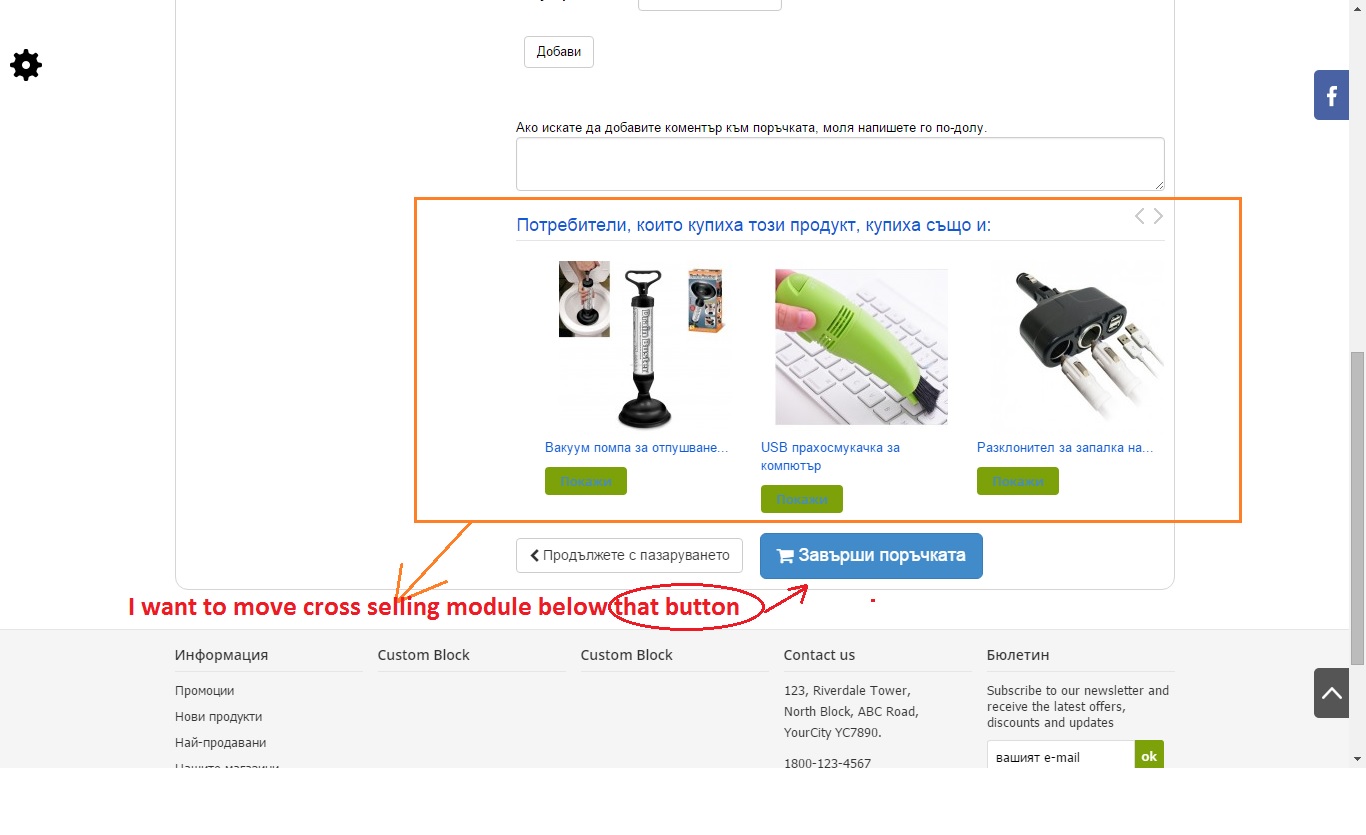Click the Добави button
The height and width of the screenshot is (835, 1366).
559,52
